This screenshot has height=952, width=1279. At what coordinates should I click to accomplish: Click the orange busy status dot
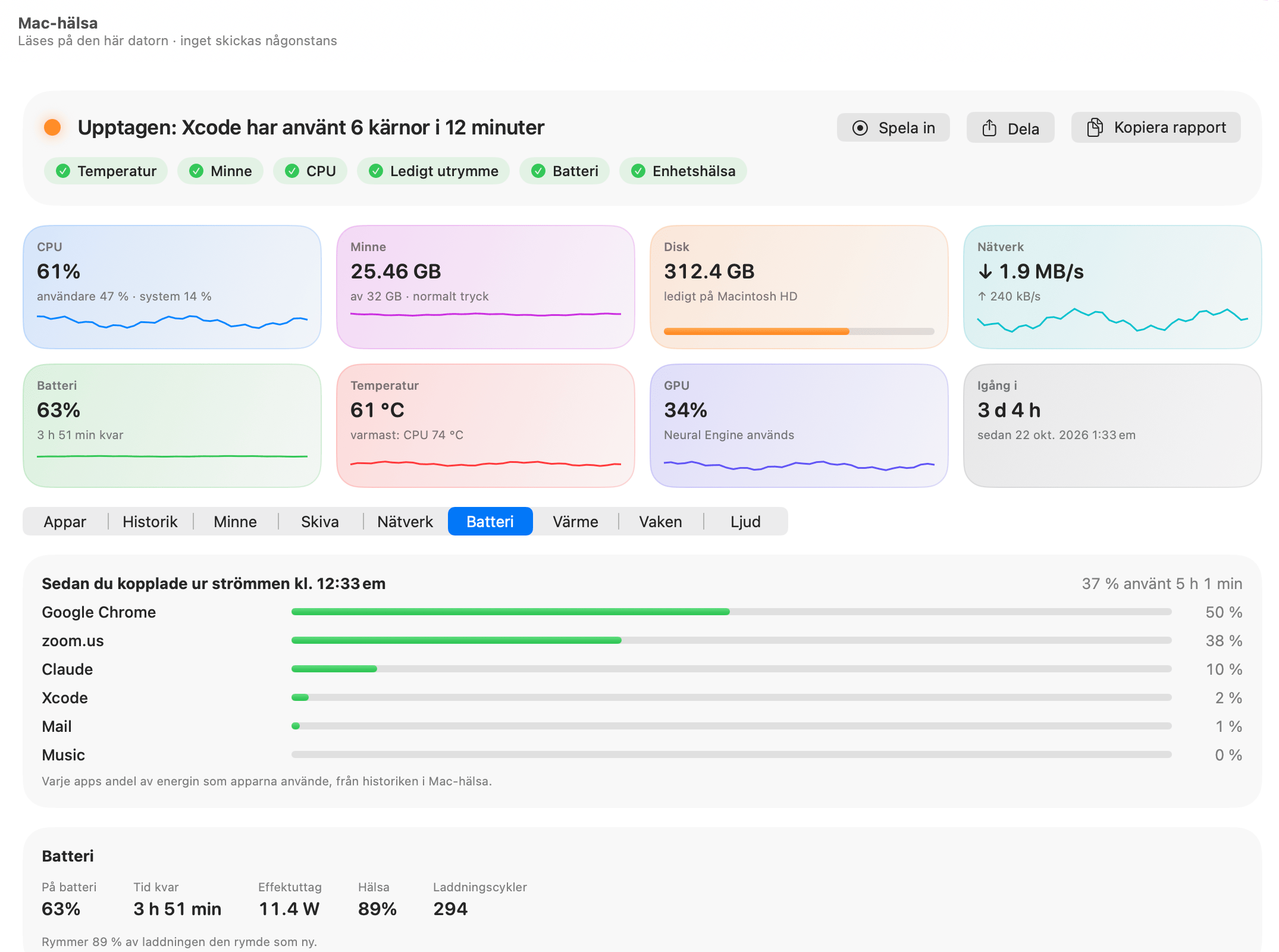pyautogui.click(x=52, y=127)
